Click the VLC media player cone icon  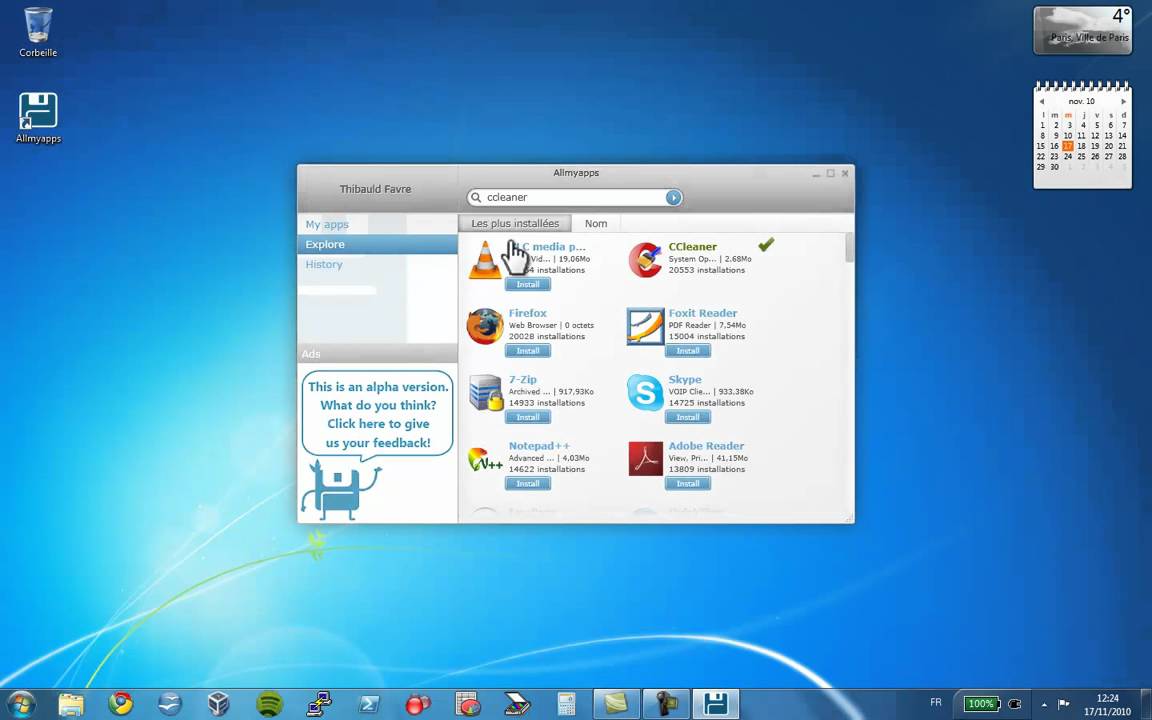[x=485, y=260]
